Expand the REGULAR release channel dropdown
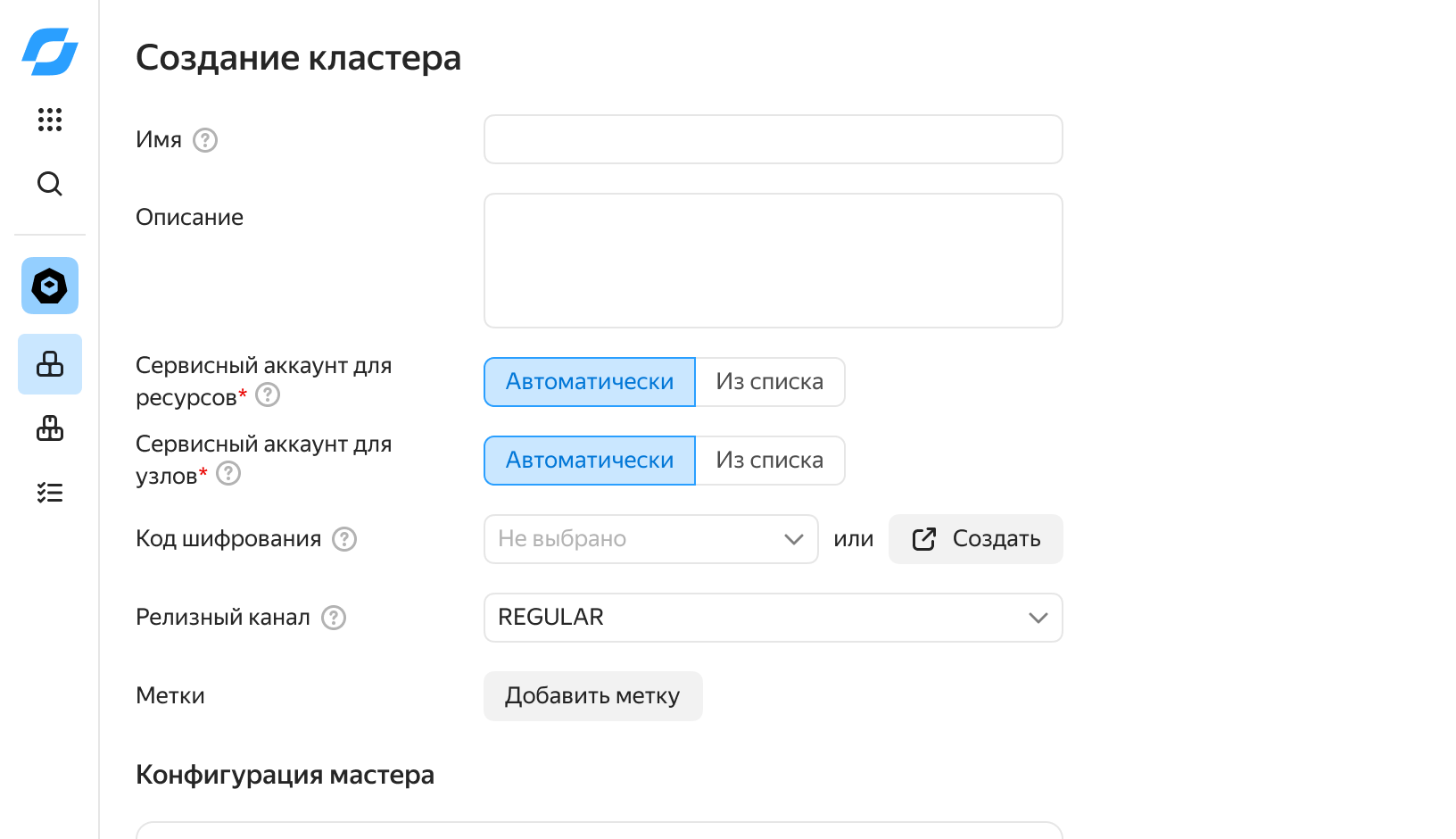The width and height of the screenshot is (1456, 839). [x=773, y=618]
